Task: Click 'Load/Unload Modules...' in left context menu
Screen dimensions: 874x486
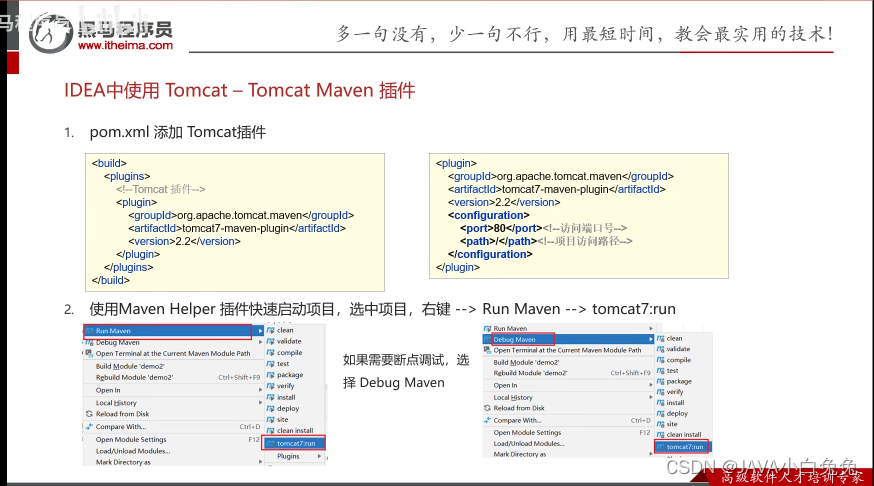Action: pos(133,451)
